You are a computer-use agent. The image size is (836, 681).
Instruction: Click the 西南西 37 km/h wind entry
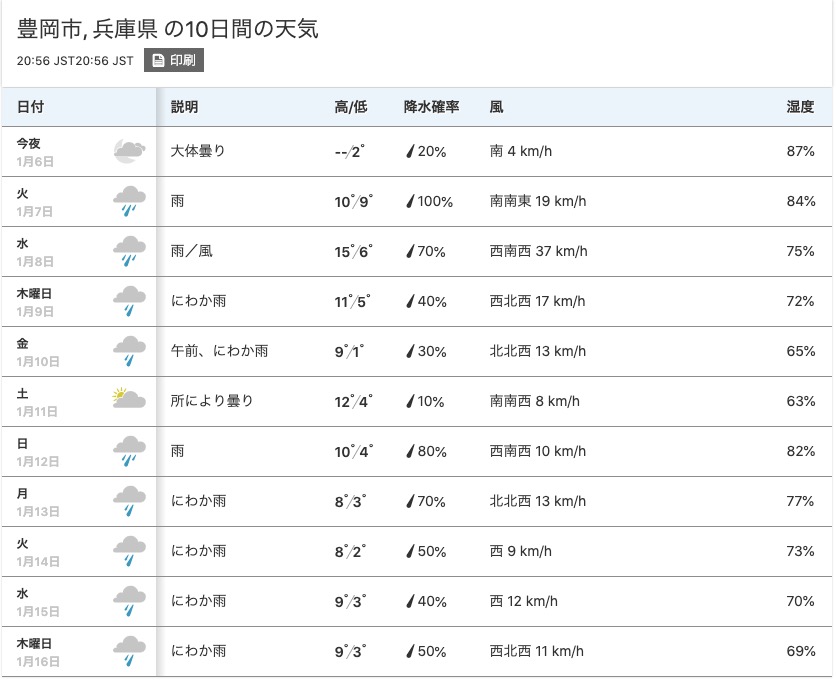pyautogui.click(x=538, y=251)
